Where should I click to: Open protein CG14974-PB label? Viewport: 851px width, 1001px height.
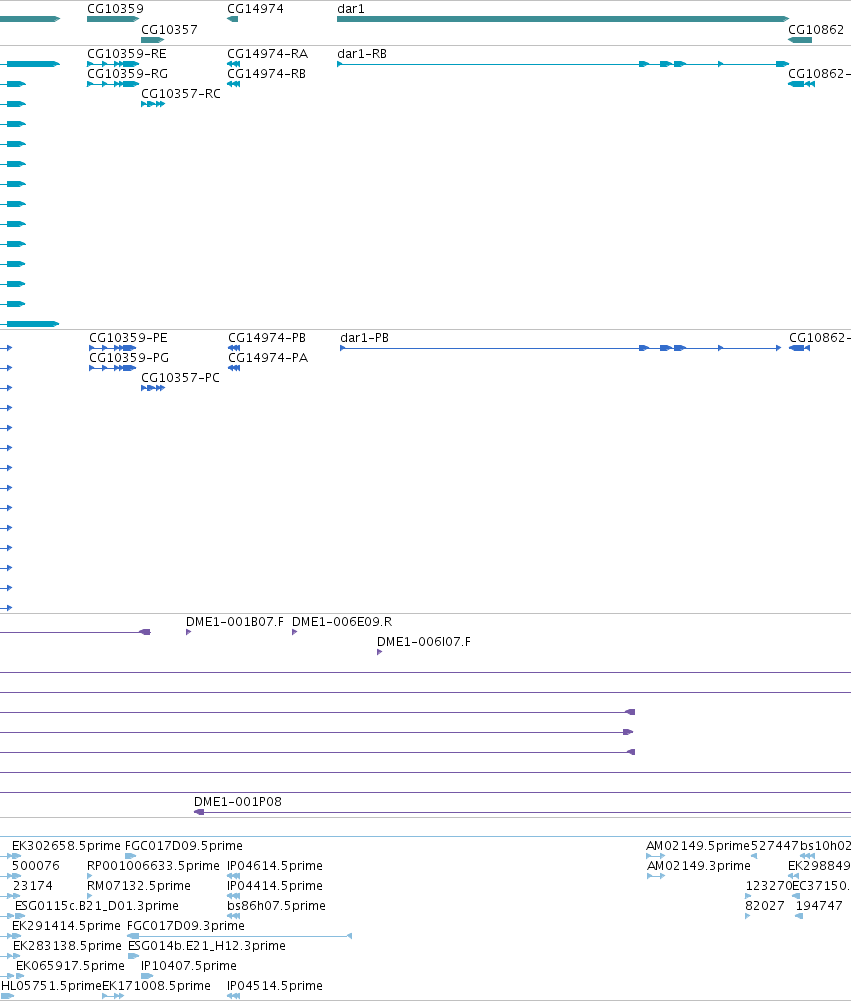(x=267, y=338)
